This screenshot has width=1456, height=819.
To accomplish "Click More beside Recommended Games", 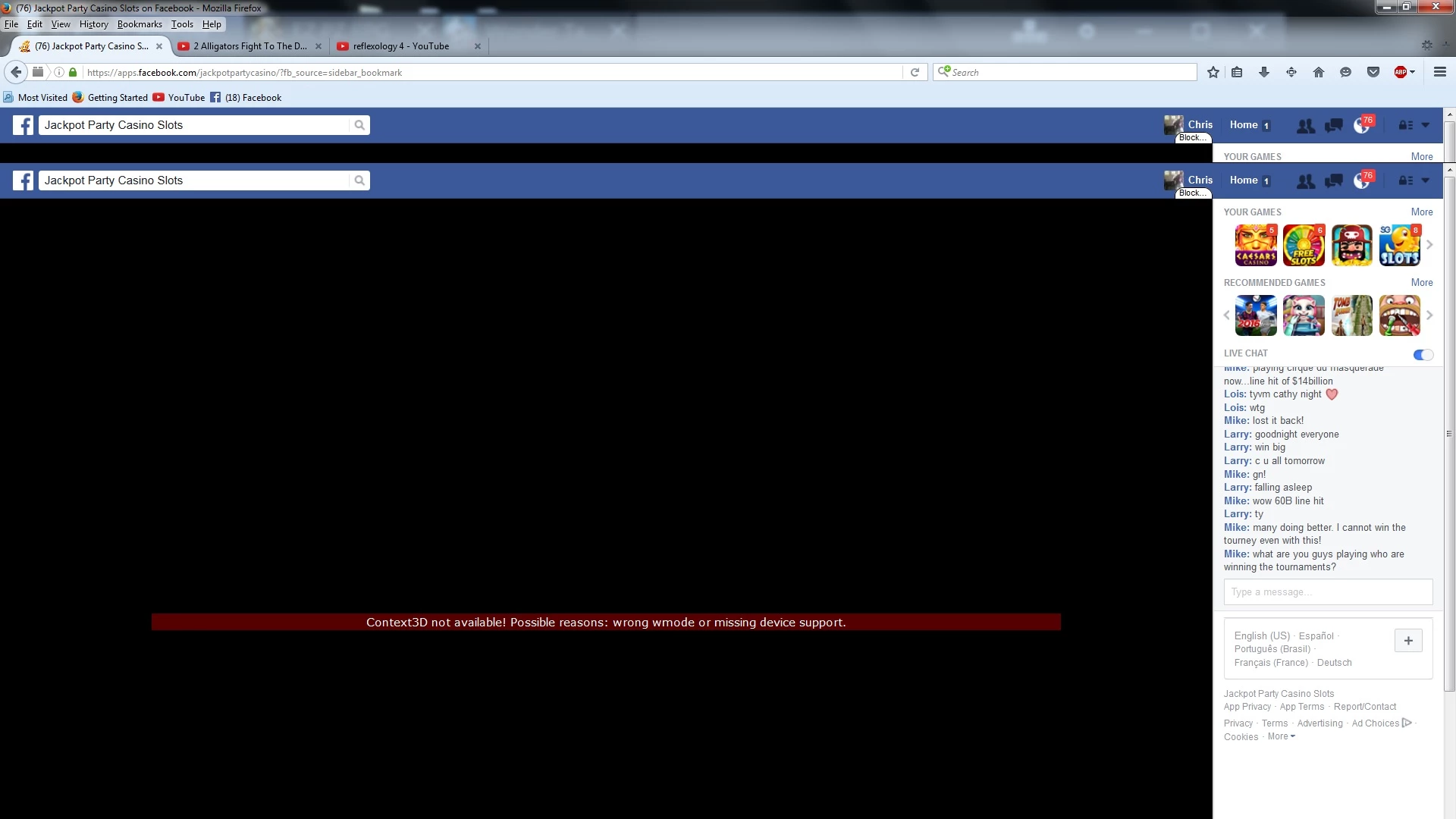I will pos(1421,282).
